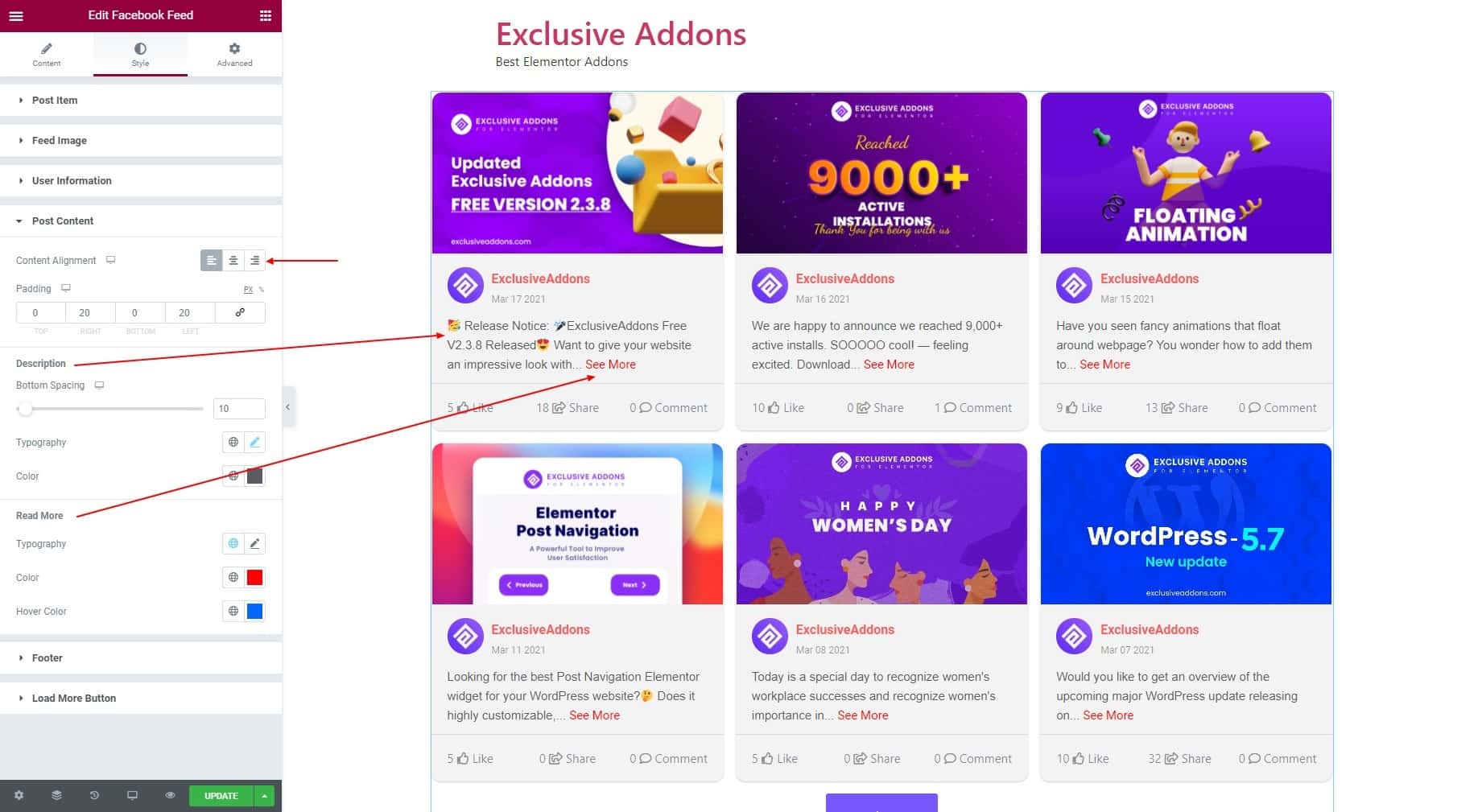The image size is (1482, 812).
Task: Open the red Read More color swatch
Action: (x=254, y=577)
